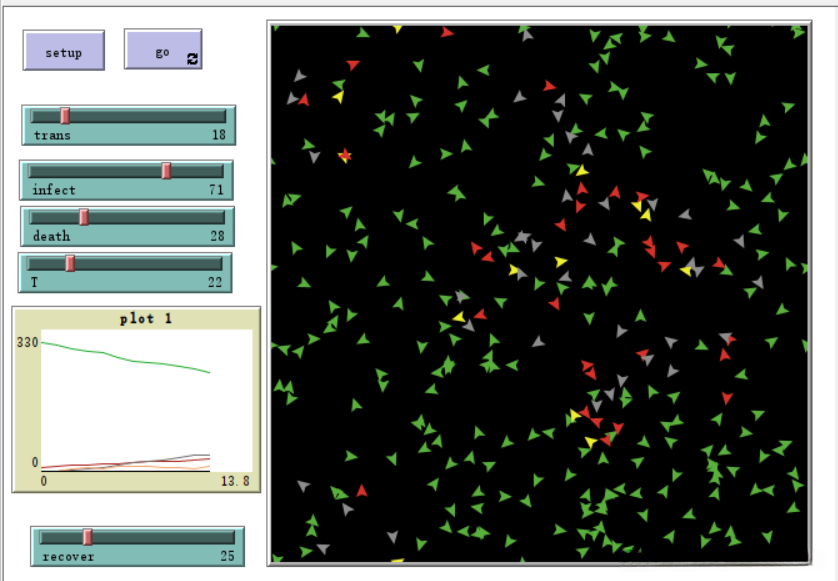Click the recover slider handle
The image size is (838, 581).
88,537
